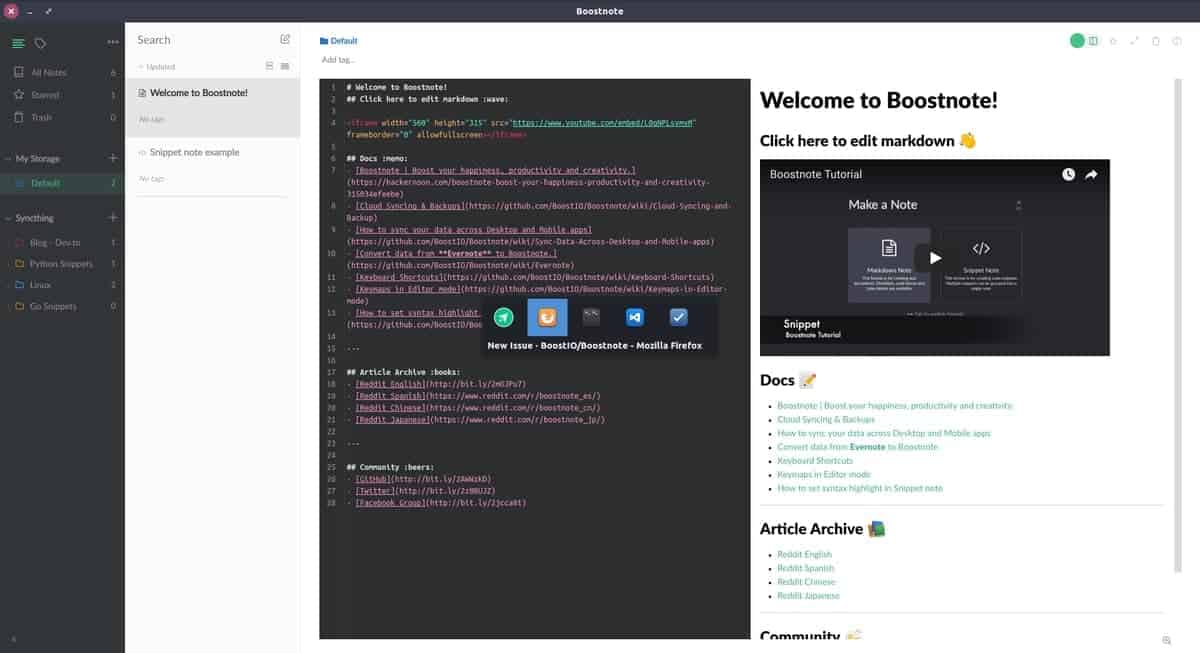Open the Updated sort dropdown

[x=157, y=67]
